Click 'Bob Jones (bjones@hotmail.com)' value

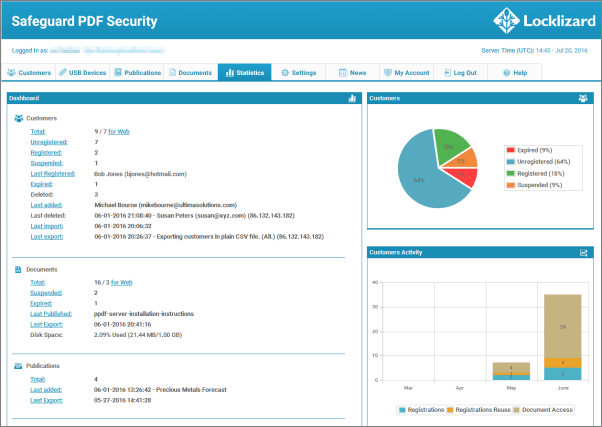(141, 174)
